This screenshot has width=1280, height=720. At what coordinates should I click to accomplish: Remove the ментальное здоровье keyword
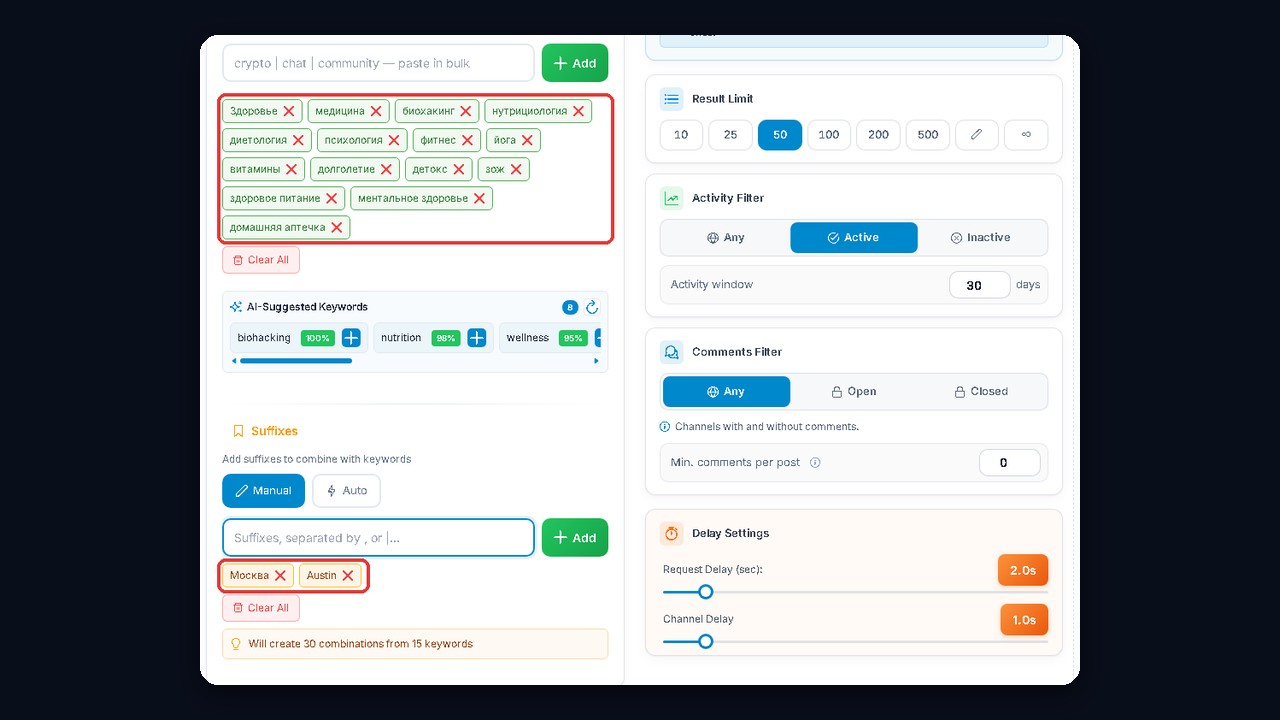tap(479, 198)
